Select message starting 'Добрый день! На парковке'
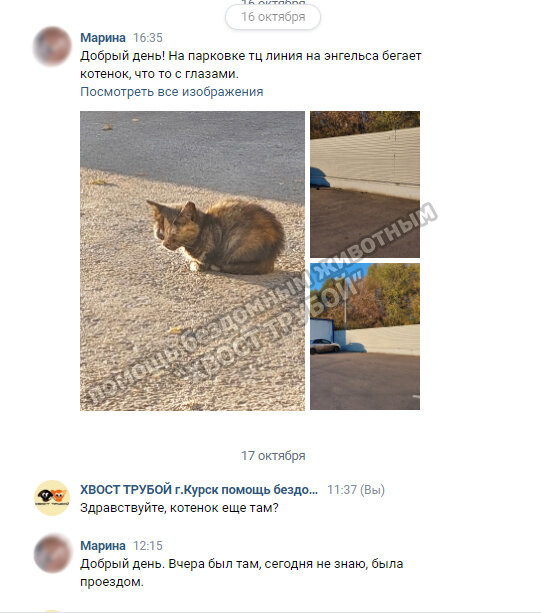 coord(251,65)
